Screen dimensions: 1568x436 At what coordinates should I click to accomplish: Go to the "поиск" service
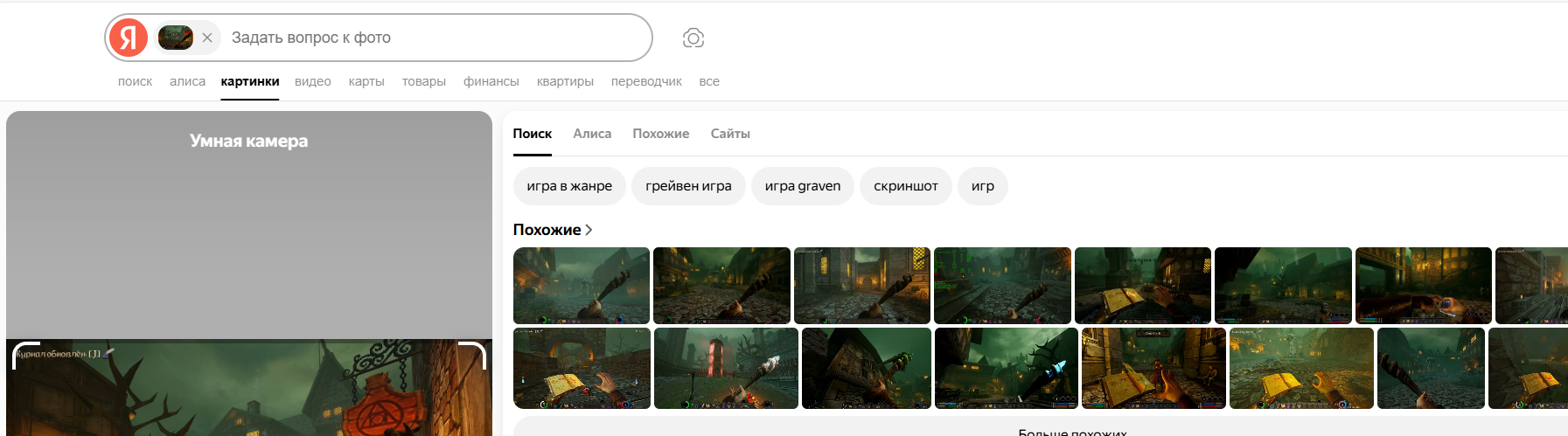pos(136,81)
